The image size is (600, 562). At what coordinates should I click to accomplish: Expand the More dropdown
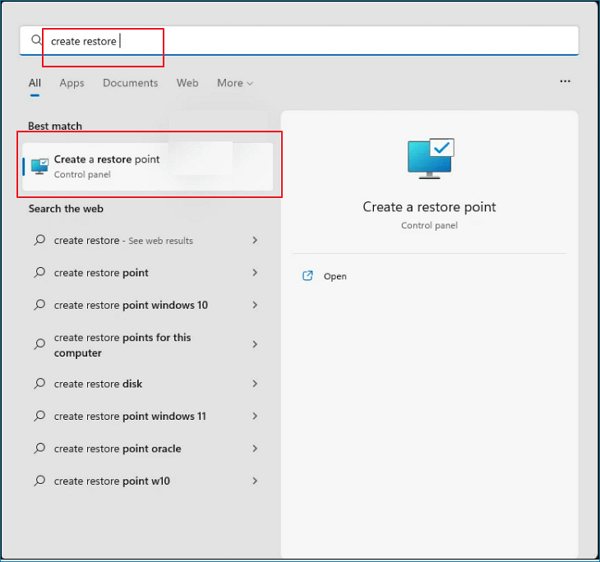235,83
